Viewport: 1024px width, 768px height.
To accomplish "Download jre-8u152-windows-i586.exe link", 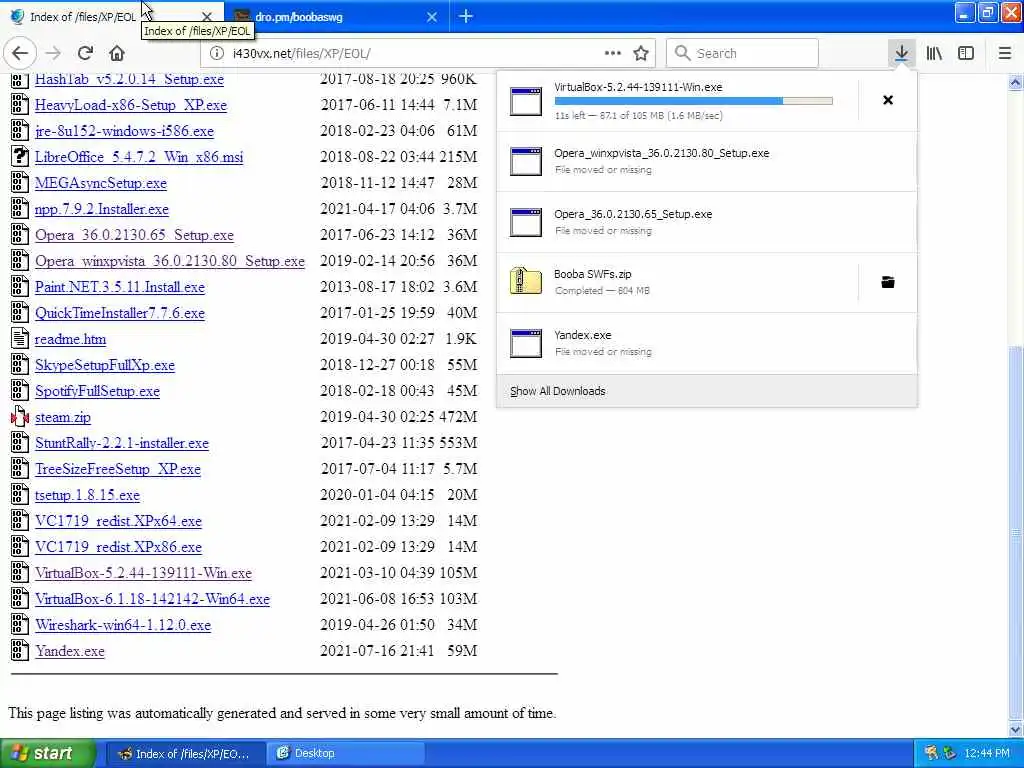I will click(124, 131).
